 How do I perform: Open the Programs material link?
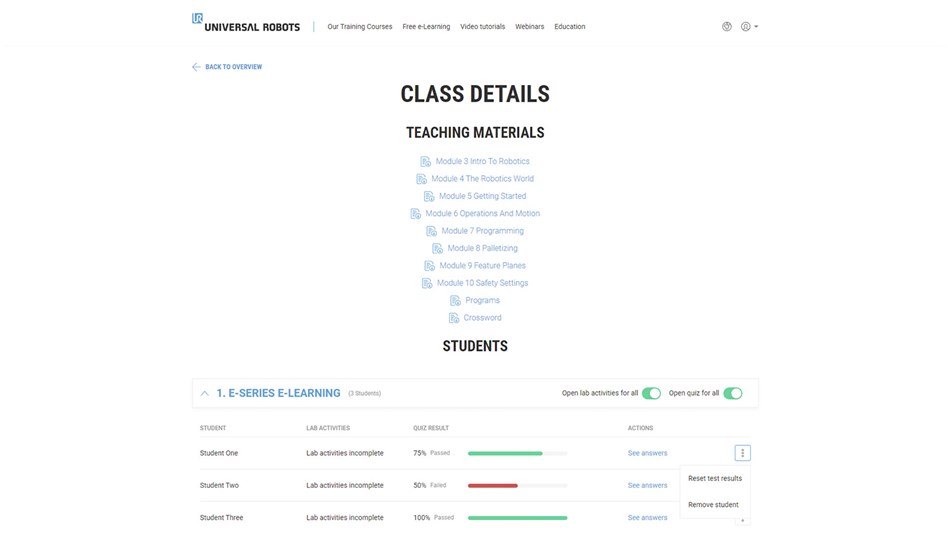pos(482,301)
